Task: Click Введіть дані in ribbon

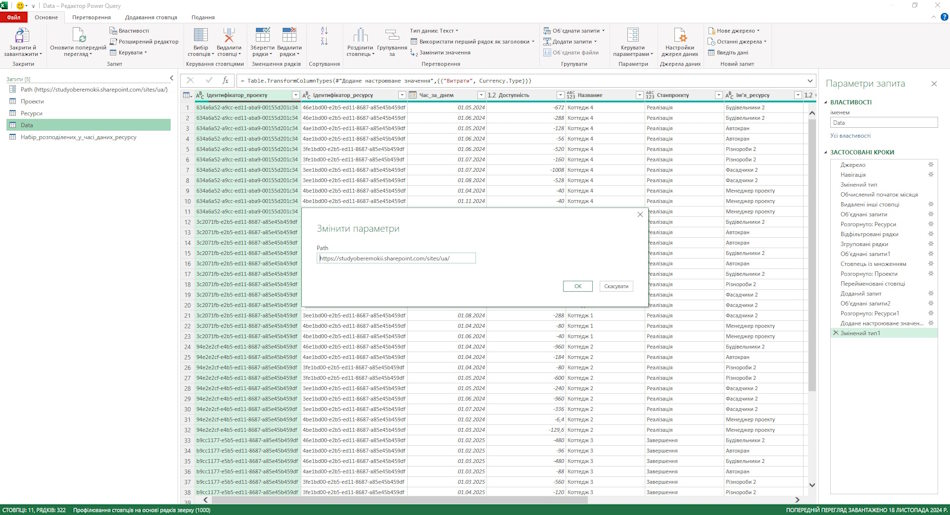Action: pyautogui.click(x=728, y=53)
